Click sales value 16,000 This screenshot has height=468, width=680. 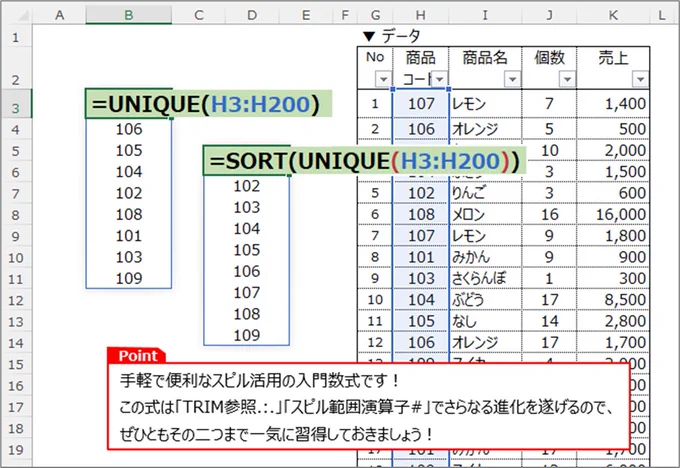[x=613, y=215]
